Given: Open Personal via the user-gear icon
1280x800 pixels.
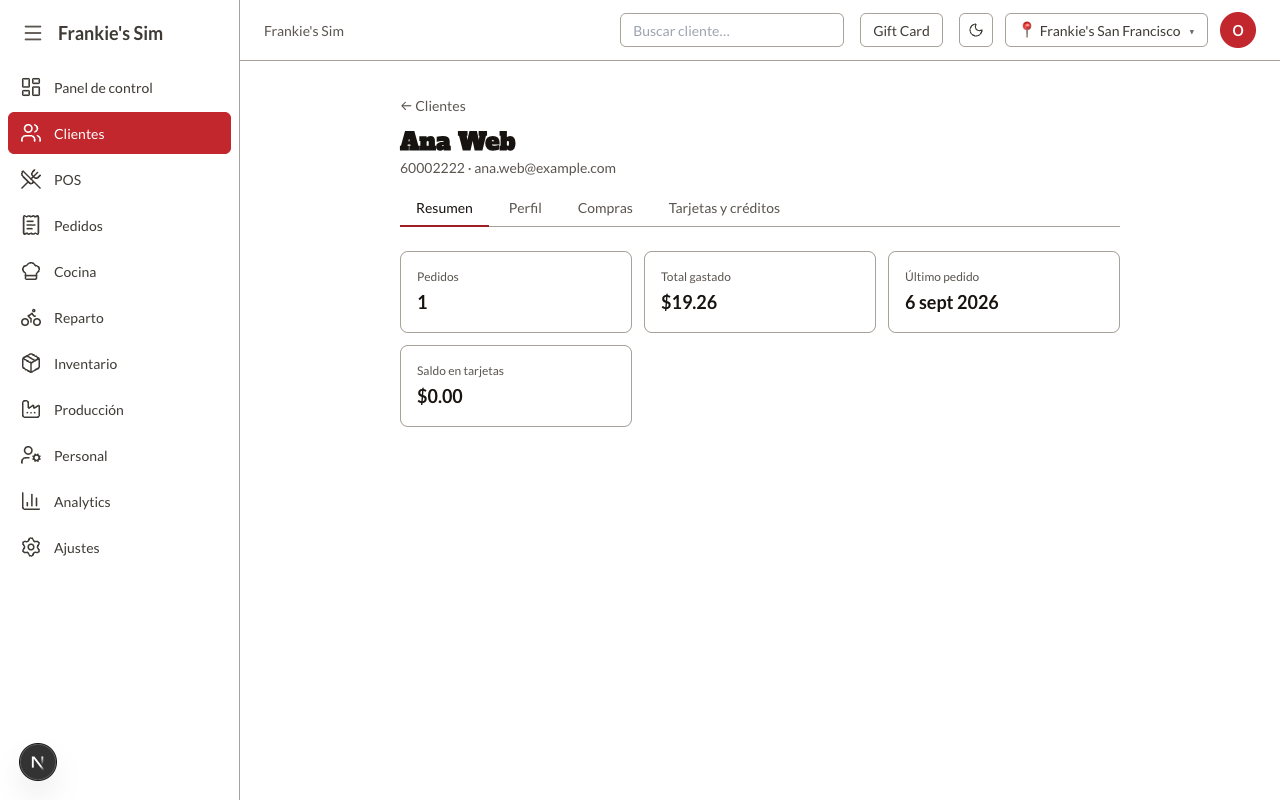Looking at the screenshot, I should pyautogui.click(x=31, y=455).
